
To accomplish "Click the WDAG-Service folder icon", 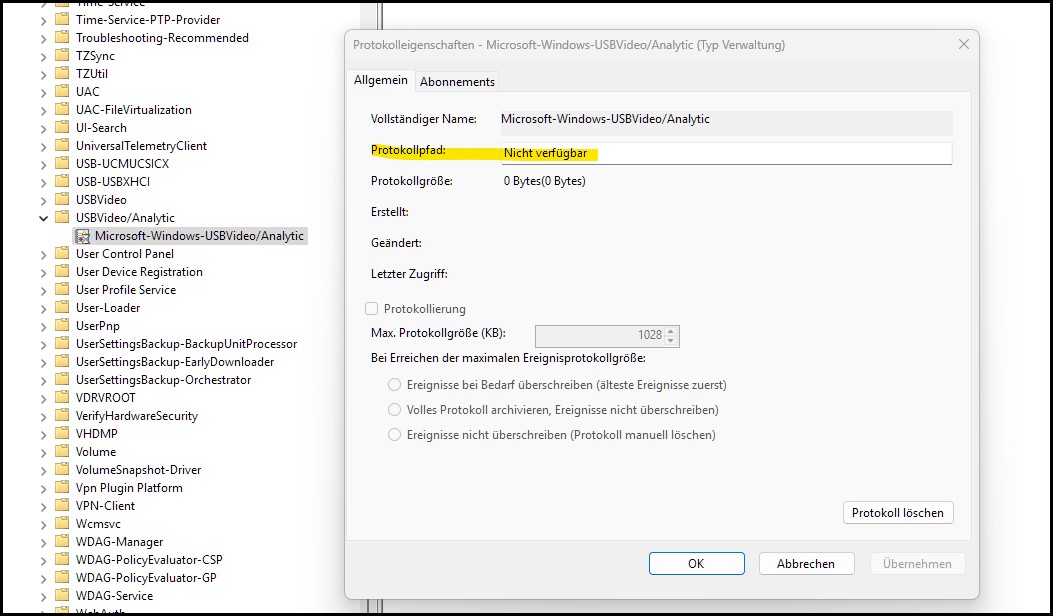I will click(62, 595).
